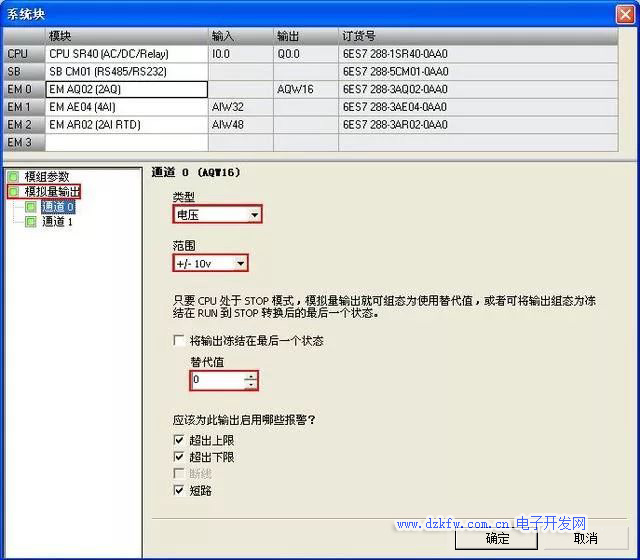The height and width of the screenshot is (560, 640).
Task: Open the 范围 +/- 10v dropdown
Action: click(240, 264)
